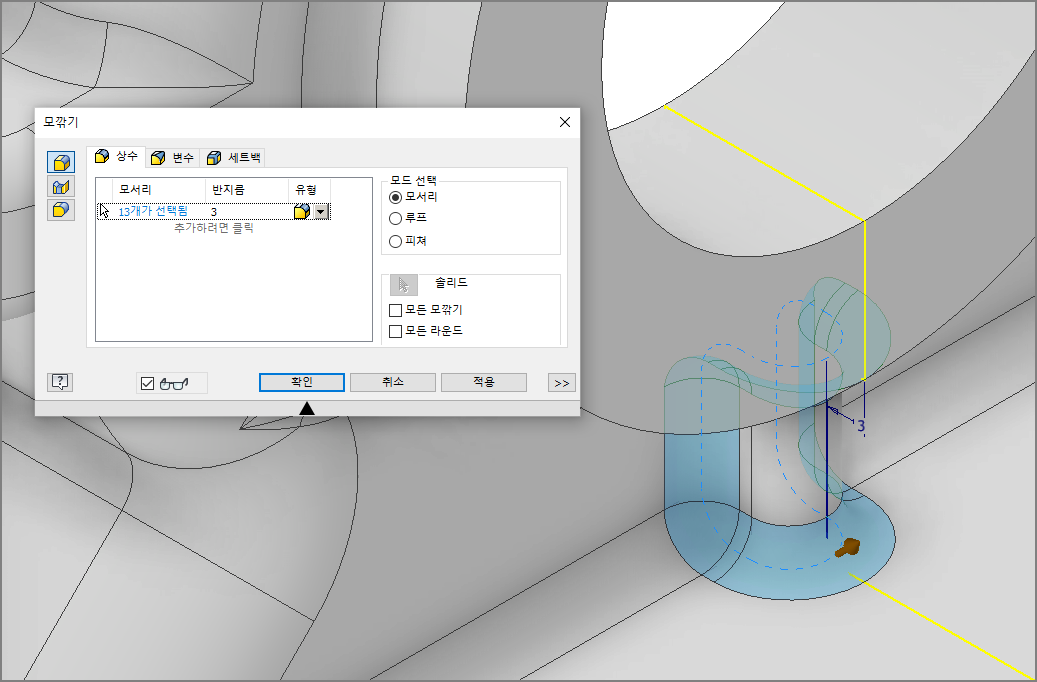
Task: Close the 모깎기 dialog
Action: click(565, 122)
